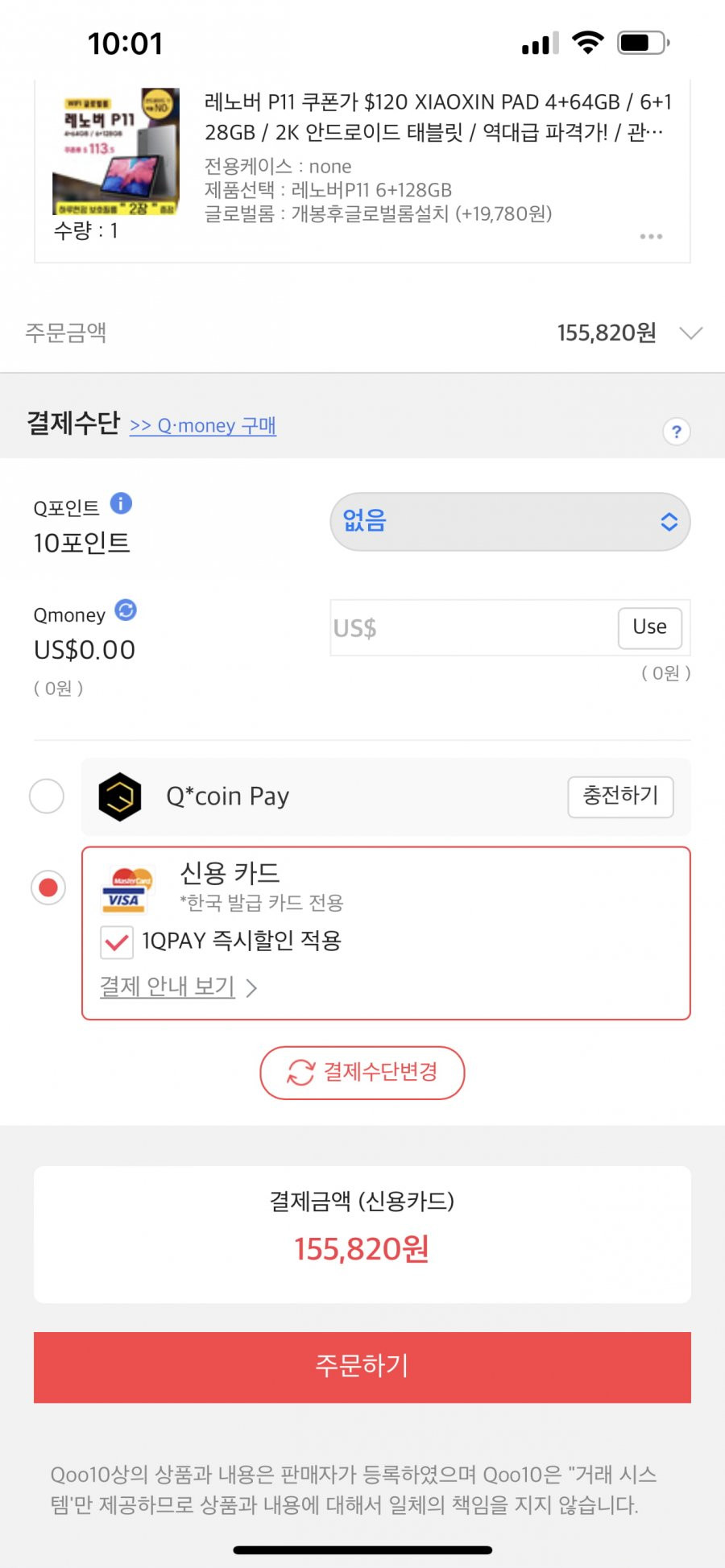
Task: Tap the 충전하기 button
Action: pos(620,796)
